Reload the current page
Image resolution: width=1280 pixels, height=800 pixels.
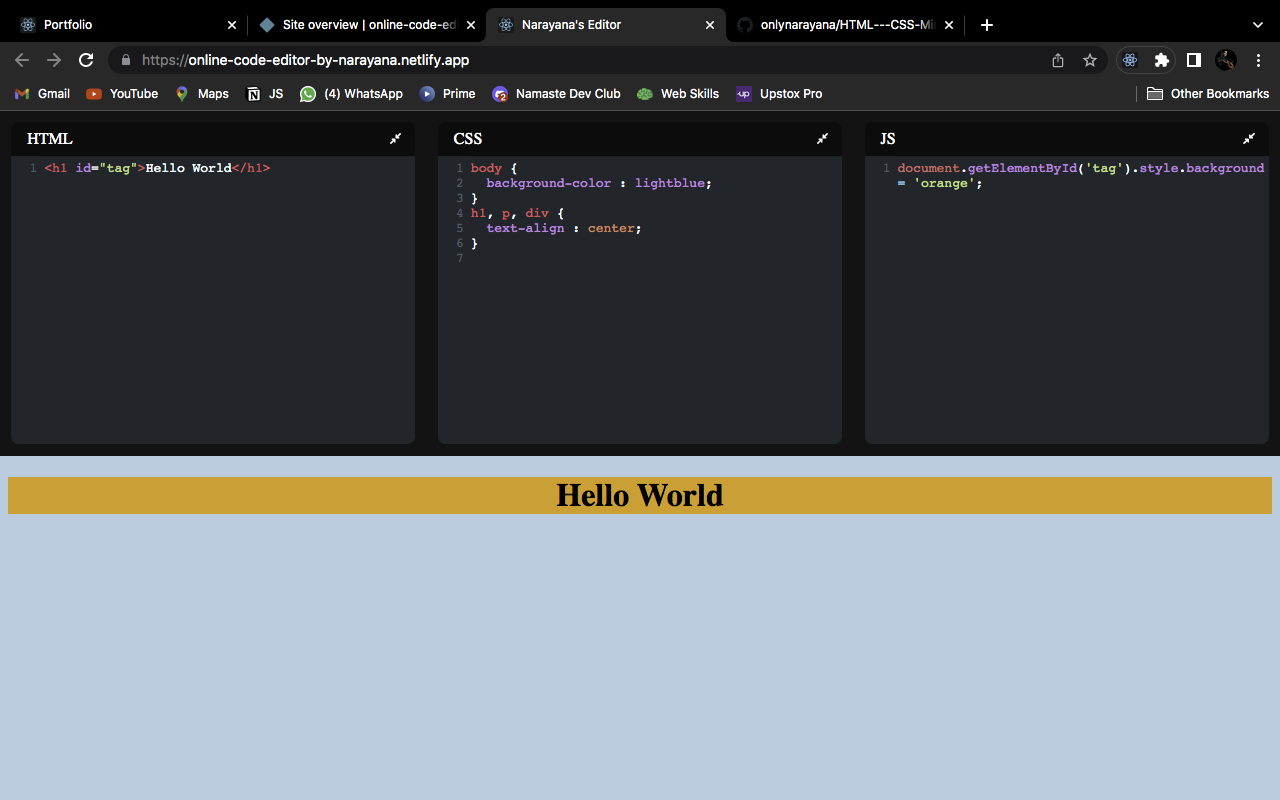click(86, 60)
